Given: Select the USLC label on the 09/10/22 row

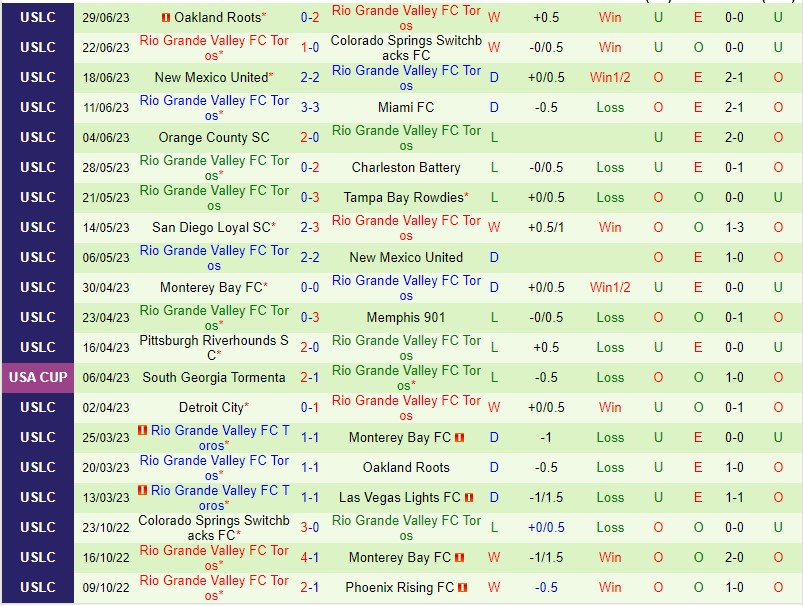Looking at the screenshot, I should [38, 588].
